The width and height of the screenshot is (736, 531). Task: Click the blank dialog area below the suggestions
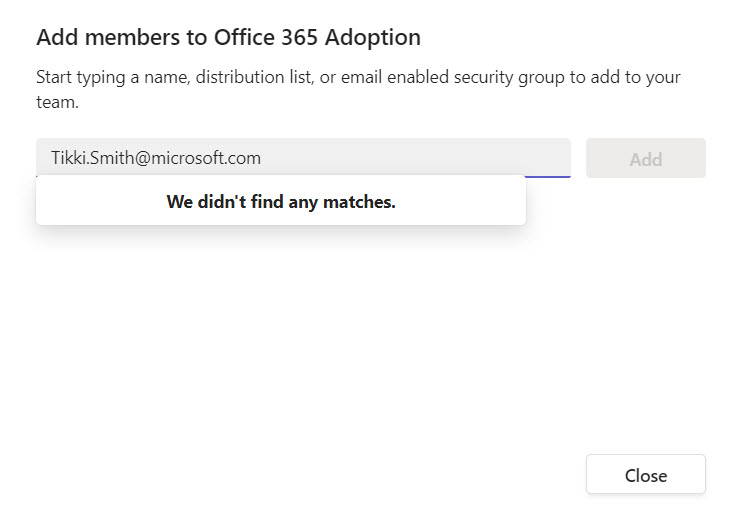click(310, 338)
